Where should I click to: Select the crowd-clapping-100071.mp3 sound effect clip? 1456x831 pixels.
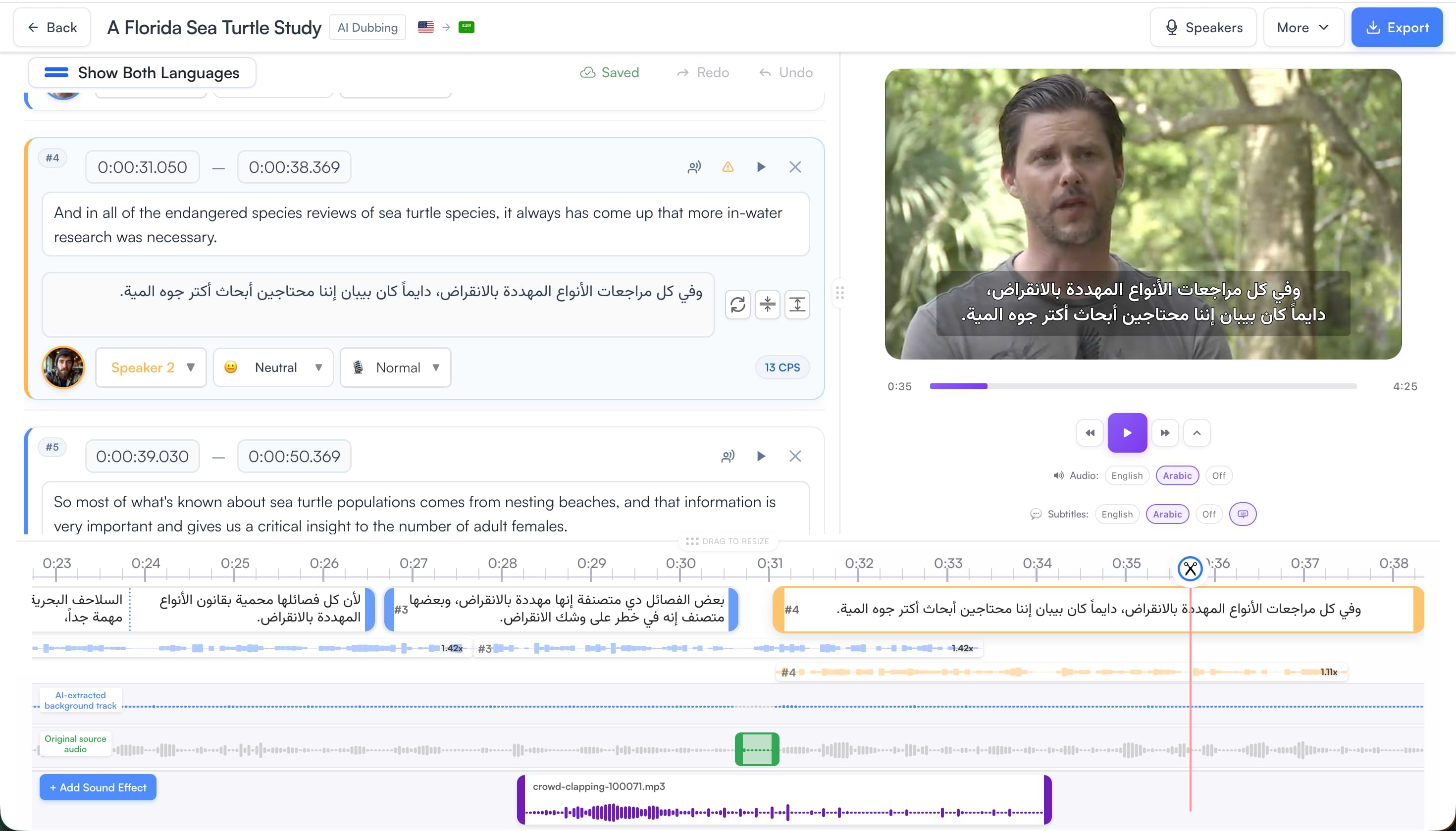[x=784, y=800]
